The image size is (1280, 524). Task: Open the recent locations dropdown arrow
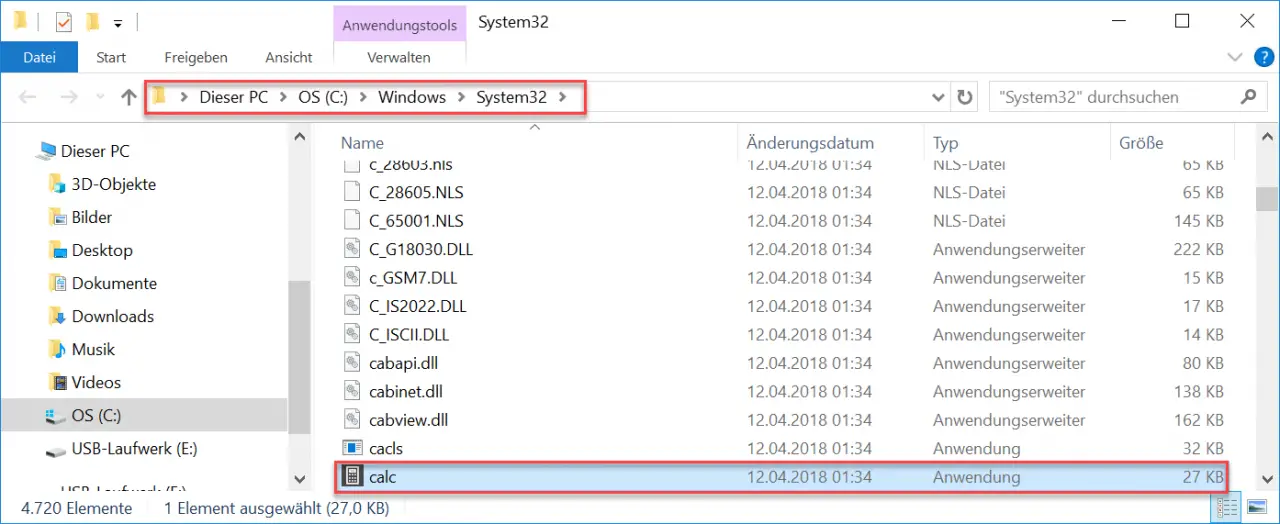point(99,98)
